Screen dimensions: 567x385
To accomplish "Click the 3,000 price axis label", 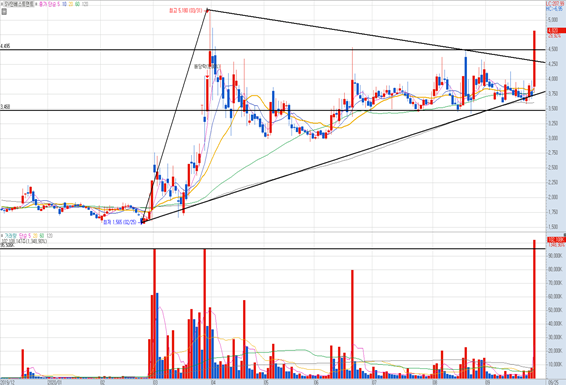I will pyautogui.click(x=553, y=138).
